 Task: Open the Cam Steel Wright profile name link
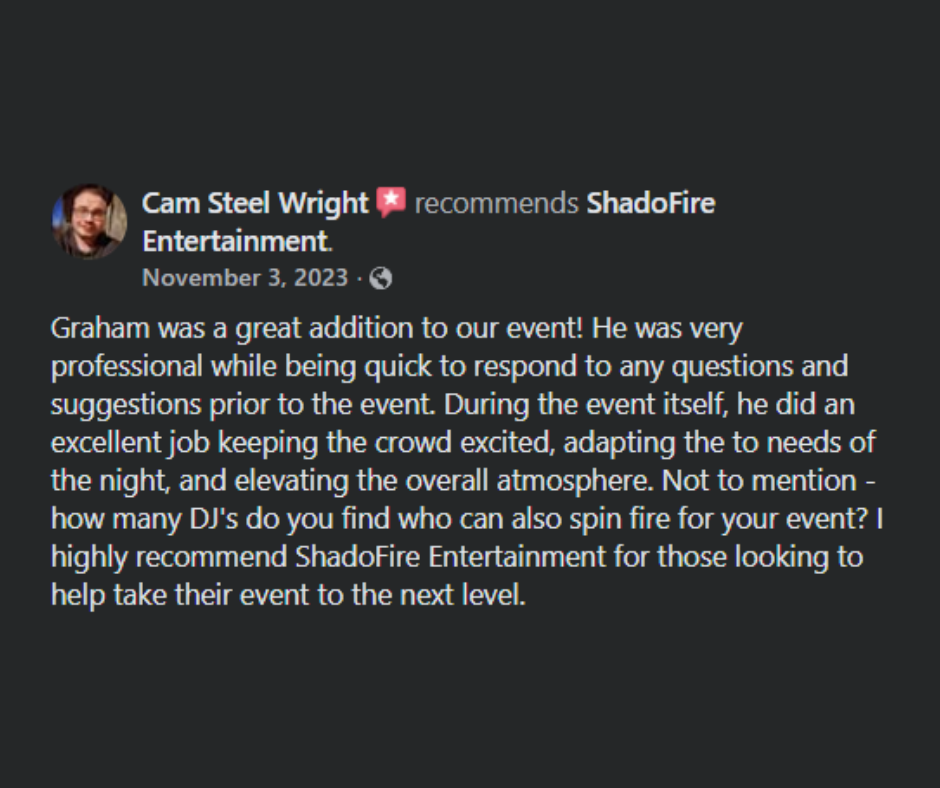tap(255, 203)
